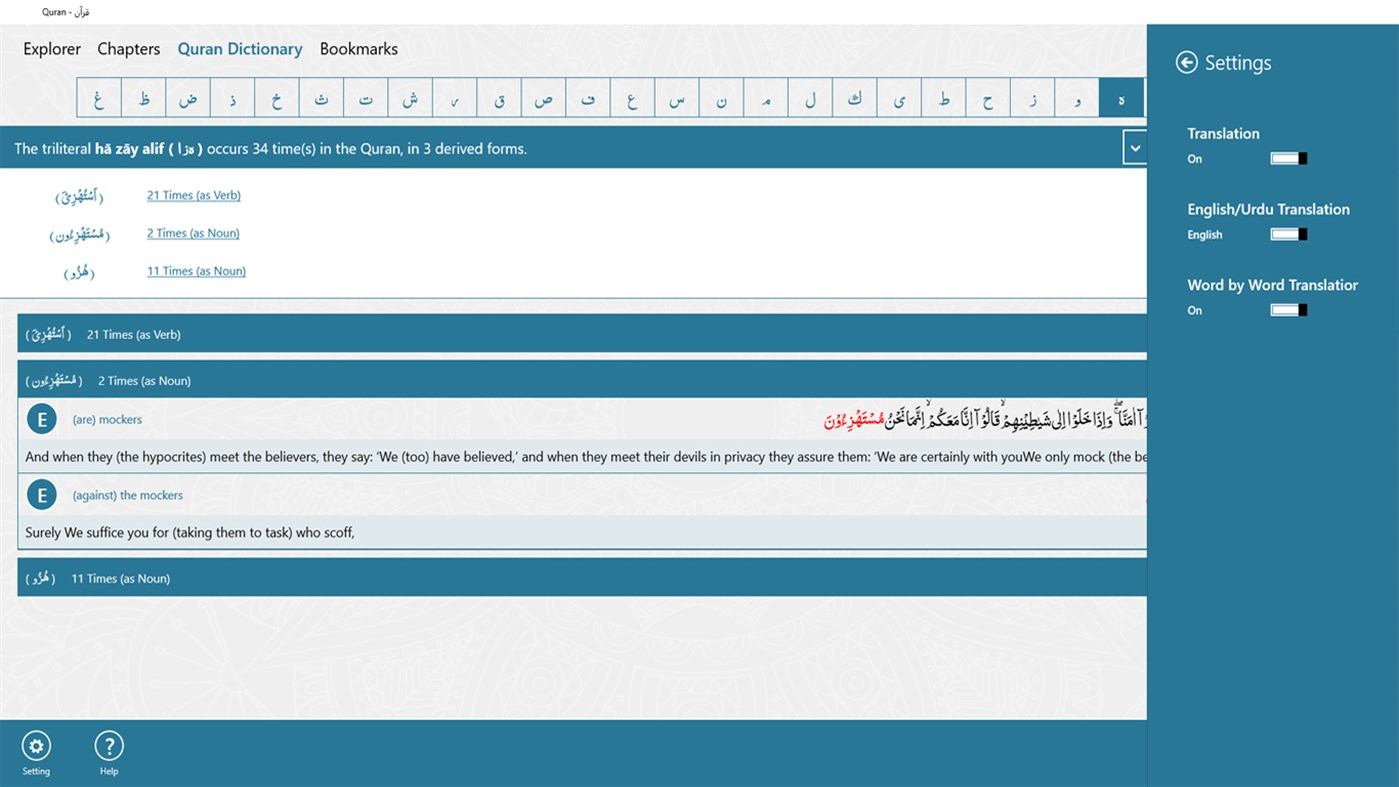
Task: Open the '11 Times (as Noun)' link
Action: tap(195, 270)
